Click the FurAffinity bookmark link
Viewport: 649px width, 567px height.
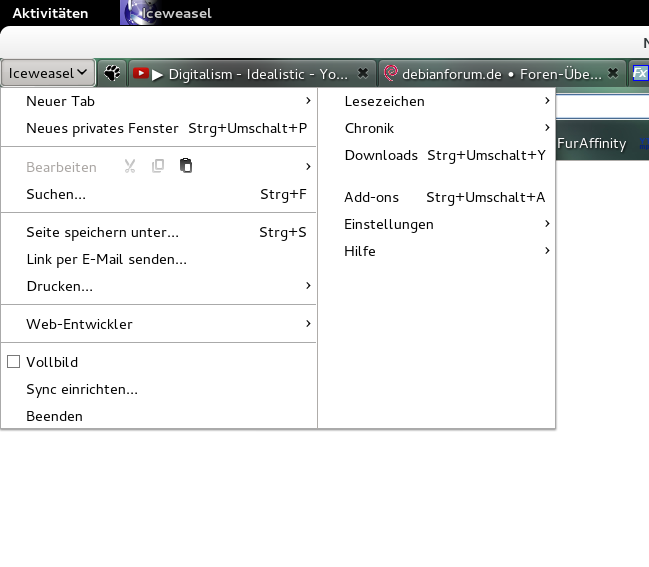tap(591, 143)
